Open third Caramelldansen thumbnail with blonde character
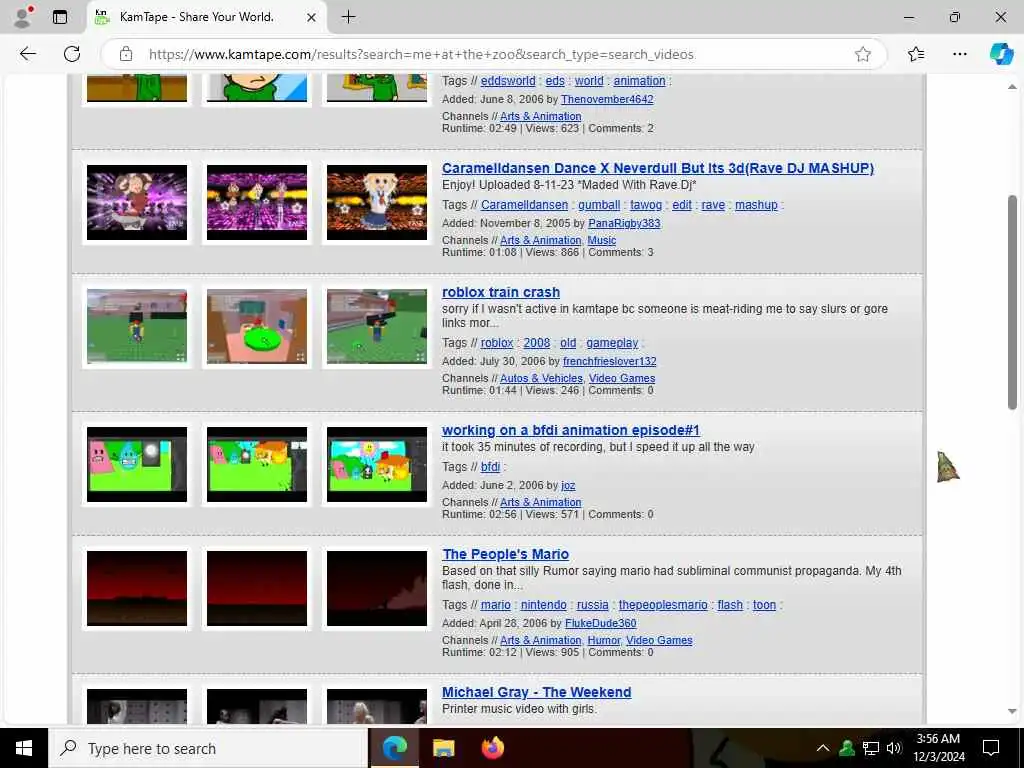Viewport: 1024px width, 768px height. [377, 202]
